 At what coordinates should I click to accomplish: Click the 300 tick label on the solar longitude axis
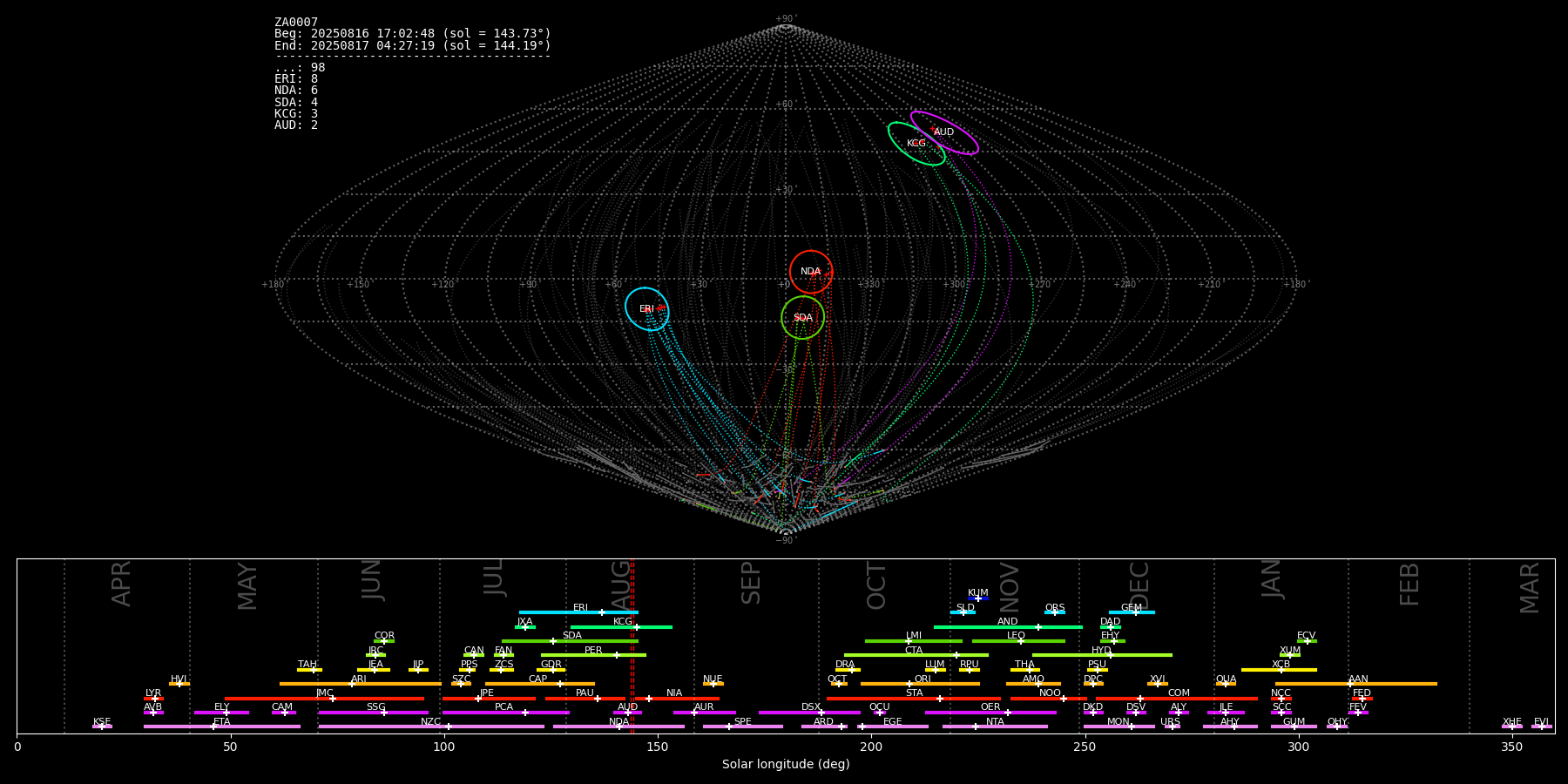(1298, 747)
